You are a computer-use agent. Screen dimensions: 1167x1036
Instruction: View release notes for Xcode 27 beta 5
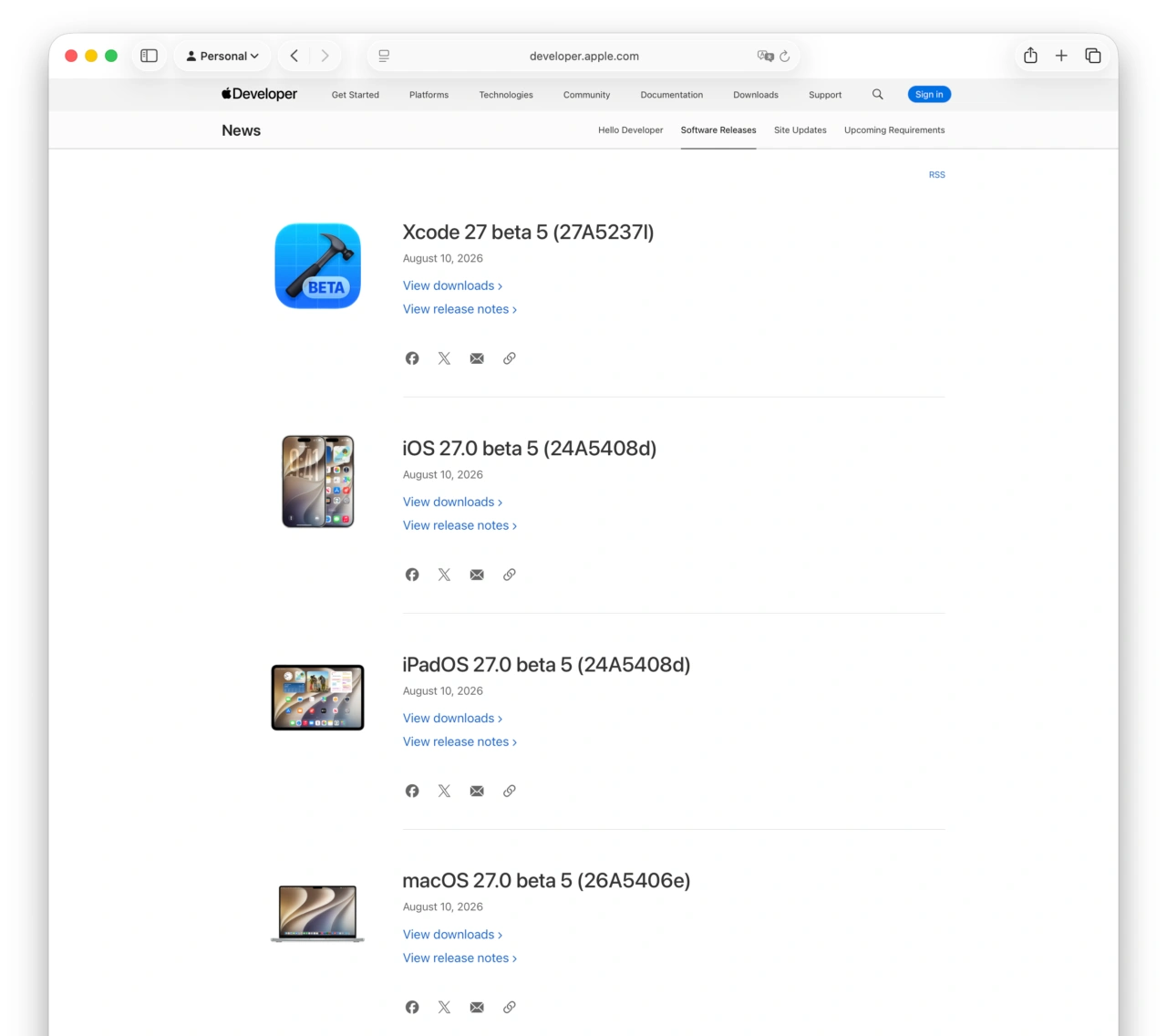click(x=460, y=309)
